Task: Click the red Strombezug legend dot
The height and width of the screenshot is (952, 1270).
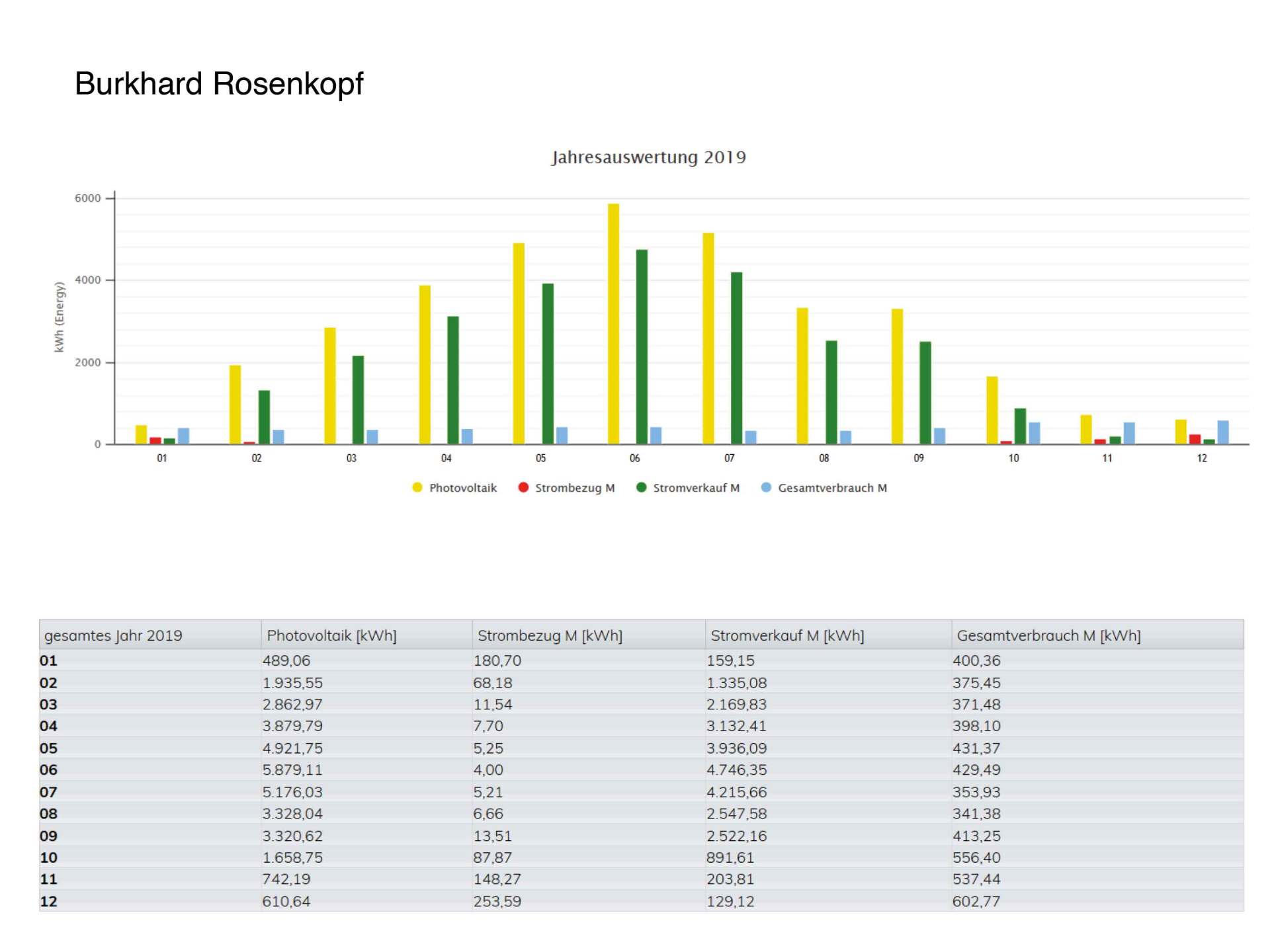Action: click(523, 487)
